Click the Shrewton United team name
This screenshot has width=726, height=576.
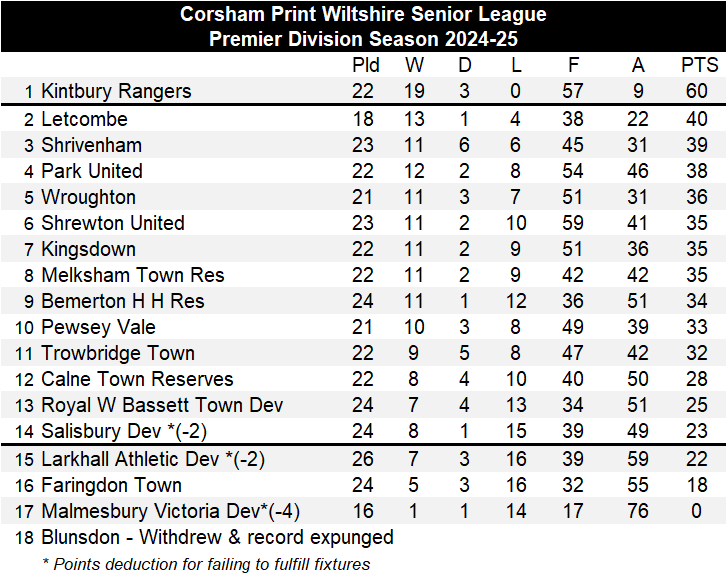pos(112,223)
